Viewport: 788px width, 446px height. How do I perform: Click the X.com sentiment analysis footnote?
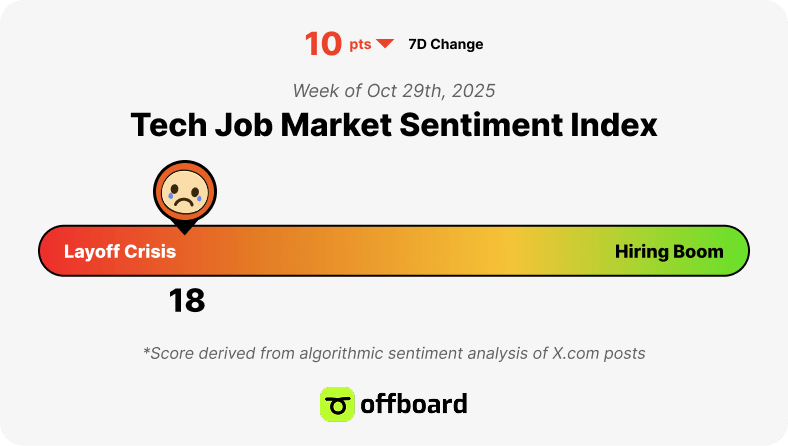tap(394, 353)
